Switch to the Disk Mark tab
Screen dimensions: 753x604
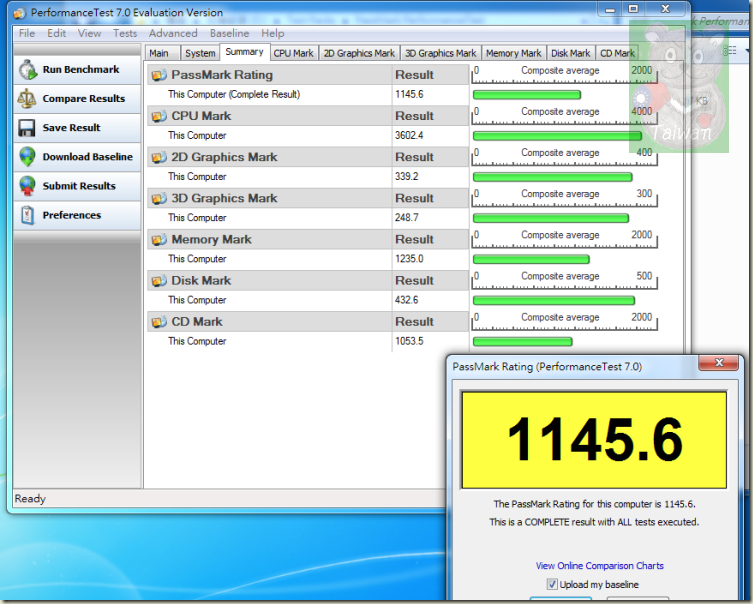coord(571,53)
